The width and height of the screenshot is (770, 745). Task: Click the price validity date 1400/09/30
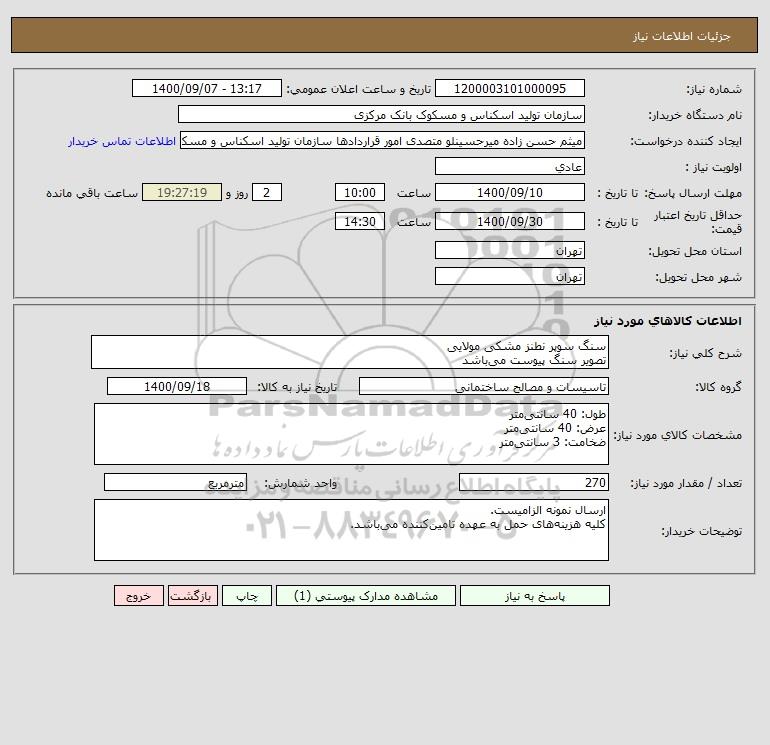(510, 221)
